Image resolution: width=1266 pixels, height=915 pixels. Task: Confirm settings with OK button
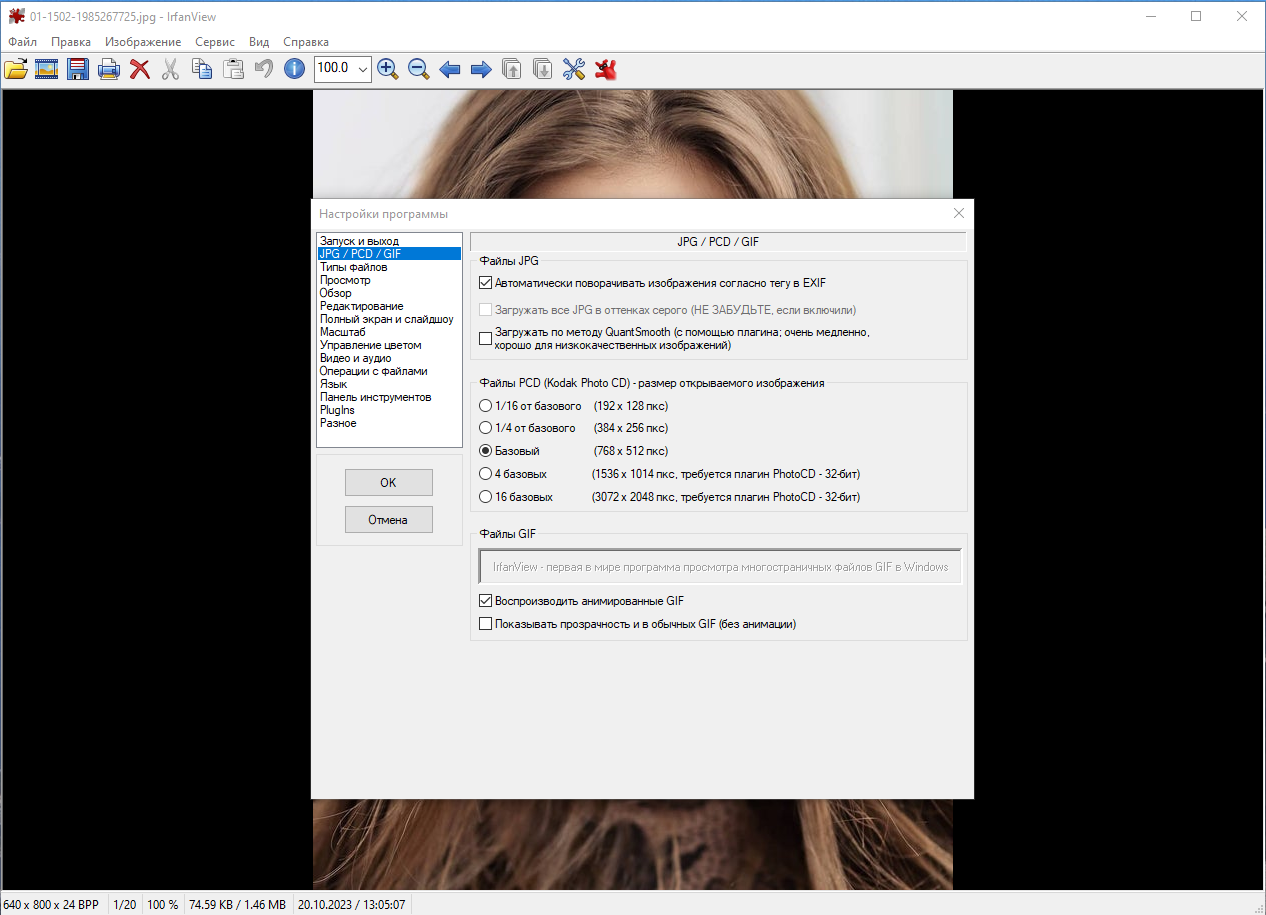click(388, 482)
